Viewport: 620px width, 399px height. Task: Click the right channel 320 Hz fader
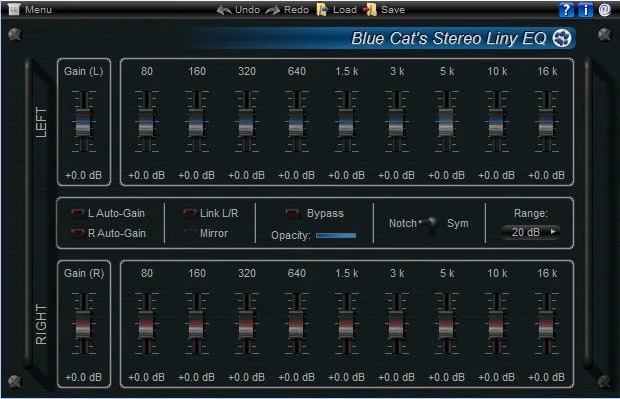coord(246,324)
